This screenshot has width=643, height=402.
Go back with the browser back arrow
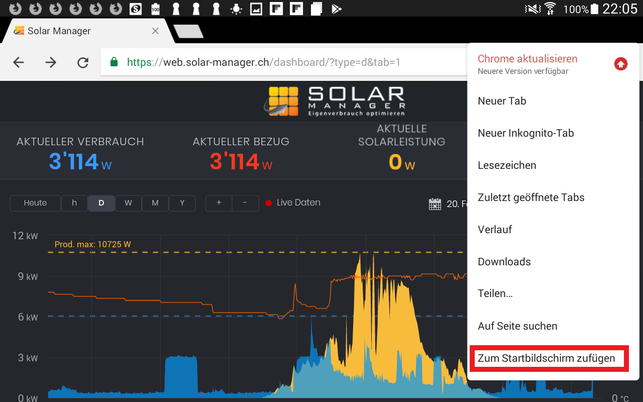[x=18, y=62]
